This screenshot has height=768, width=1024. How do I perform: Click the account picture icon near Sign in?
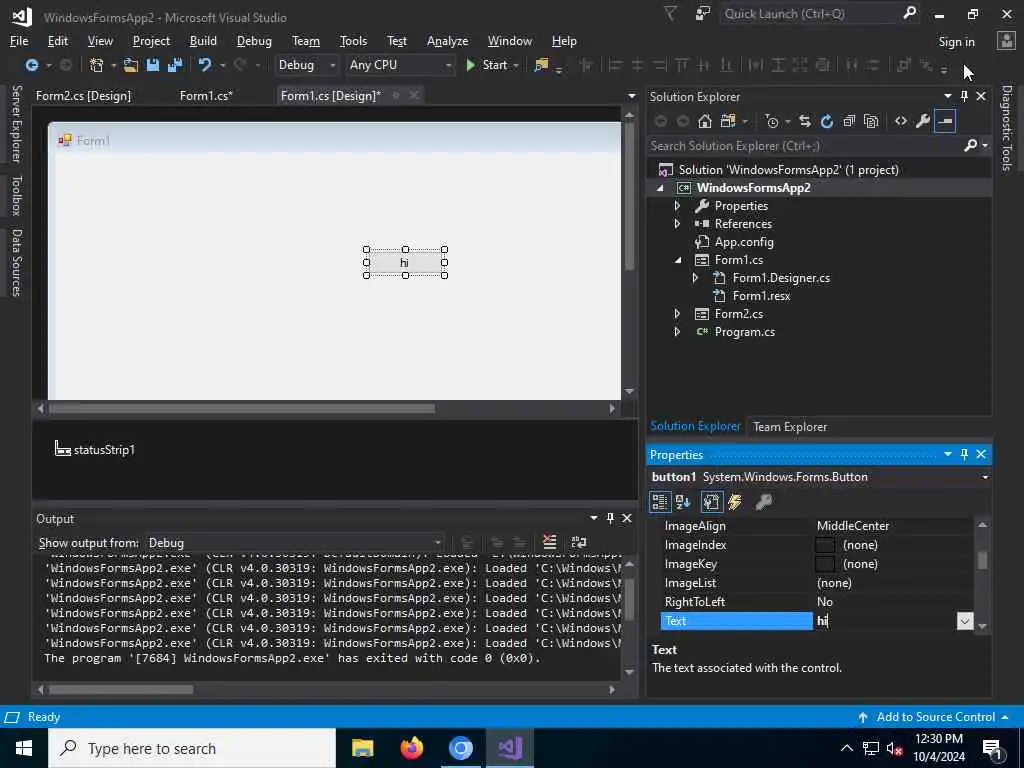click(x=1006, y=41)
